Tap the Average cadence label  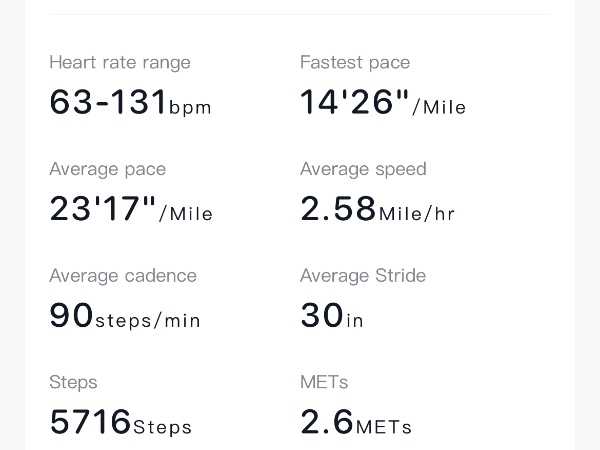[122, 276]
